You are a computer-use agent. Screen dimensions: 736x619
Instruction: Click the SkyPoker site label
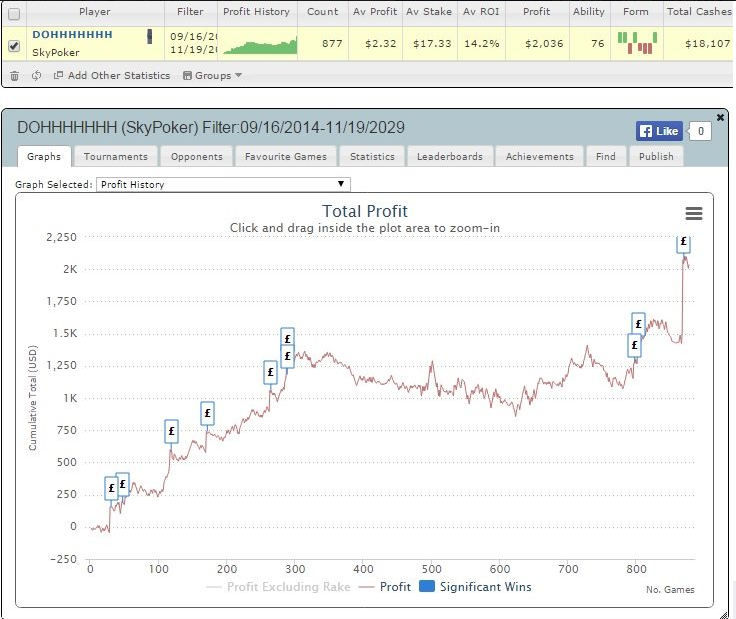click(55, 53)
